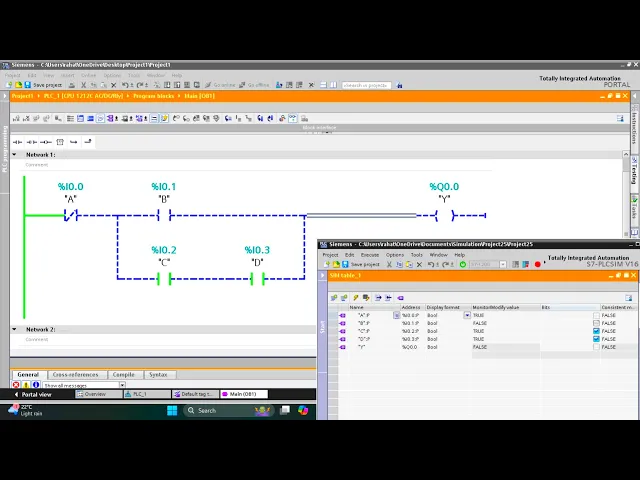The width and height of the screenshot is (640, 480).
Task: Toggle the Bits checkbox for row Y
Action: [596, 347]
